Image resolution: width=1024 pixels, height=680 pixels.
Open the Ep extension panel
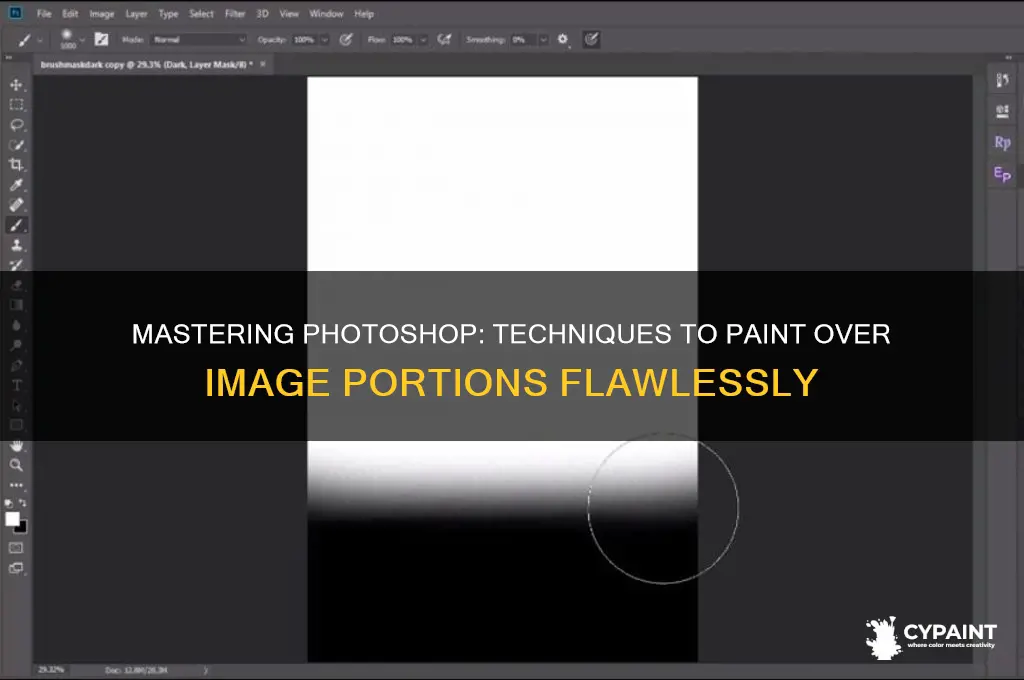click(x=1002, y=174)
